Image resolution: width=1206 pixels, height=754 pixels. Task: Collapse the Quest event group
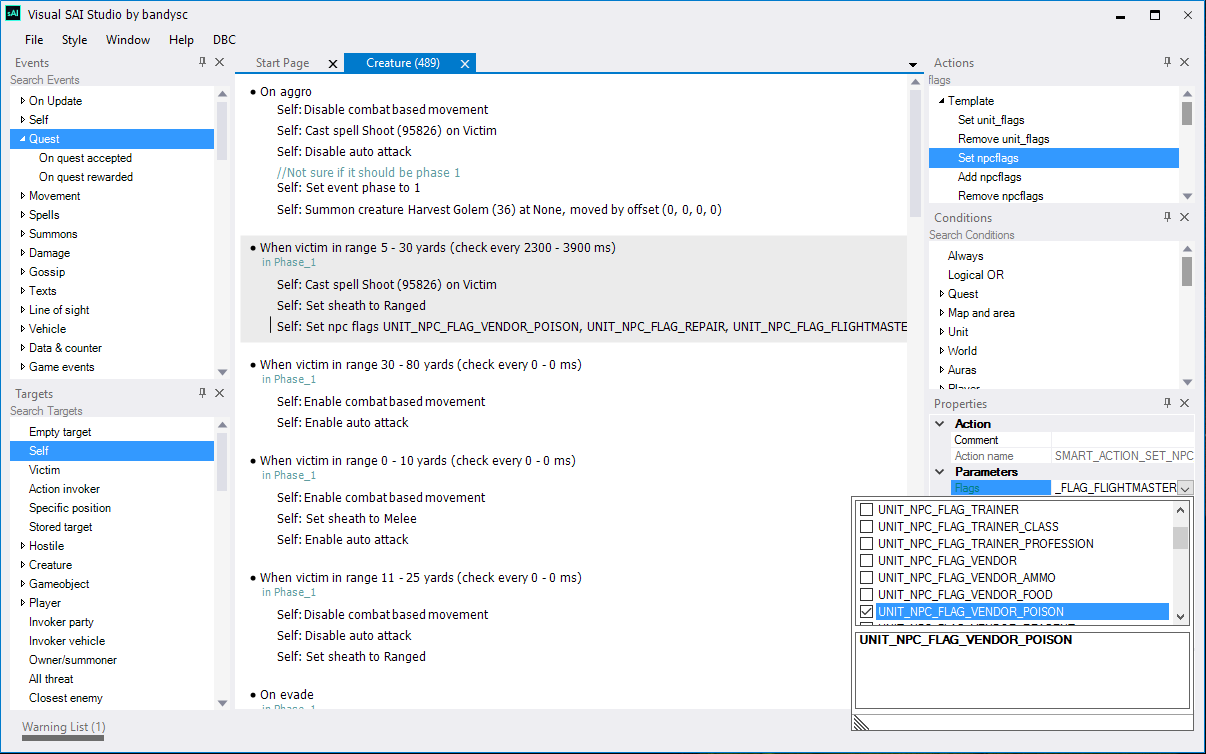point(24,138)
